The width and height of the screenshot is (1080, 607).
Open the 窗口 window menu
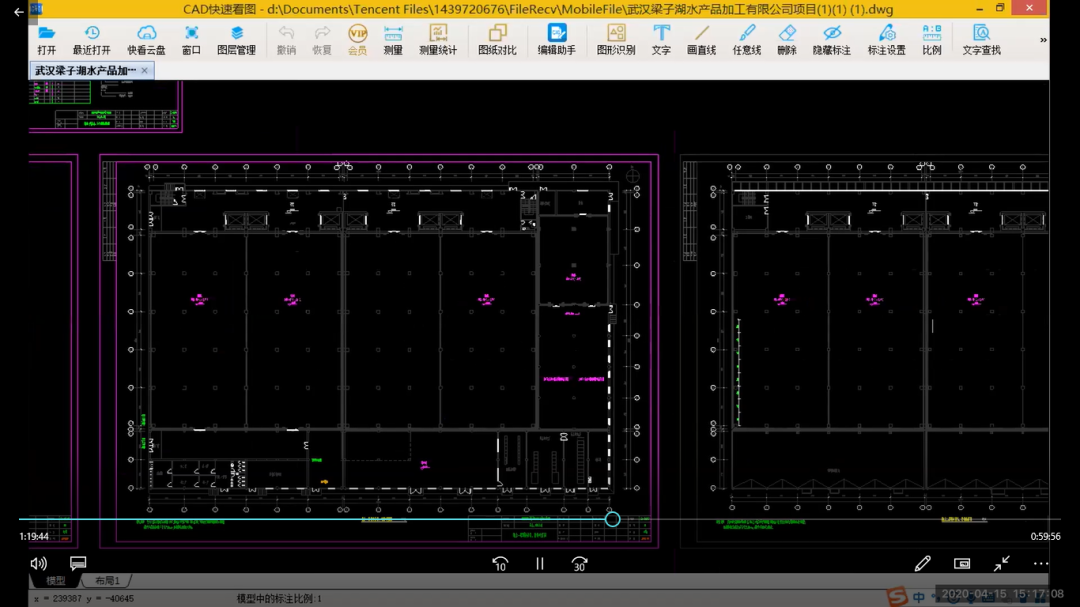point(191,40)
